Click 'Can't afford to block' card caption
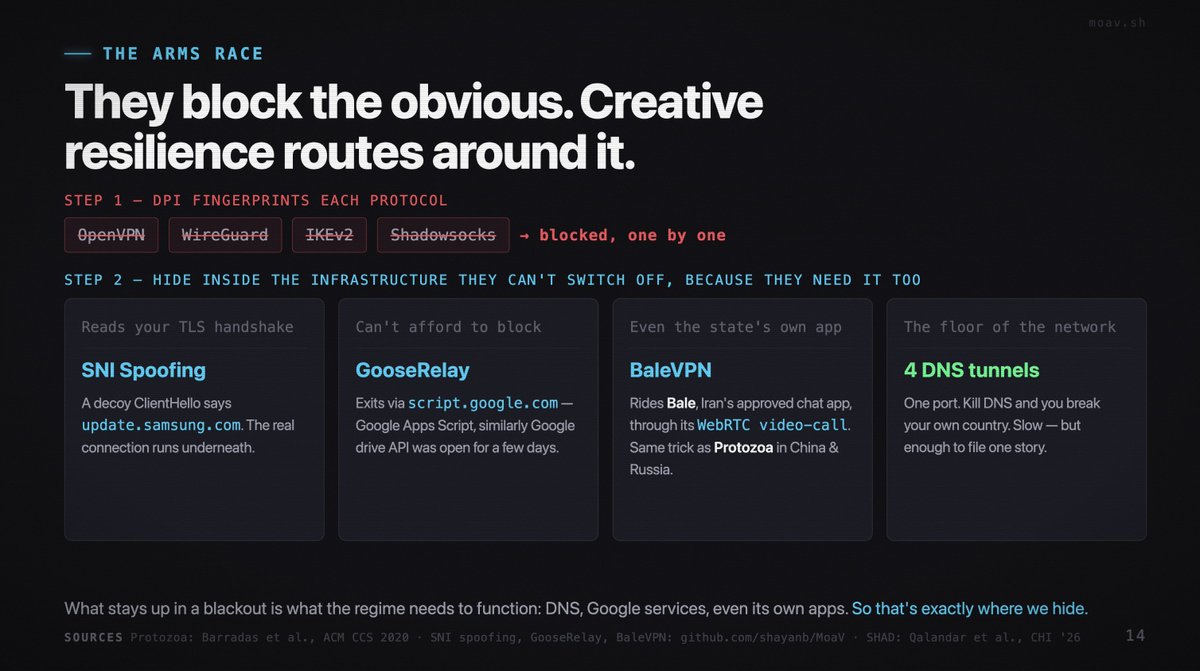Viewport: 1200px width, 671px height. (x=448, y=327)
